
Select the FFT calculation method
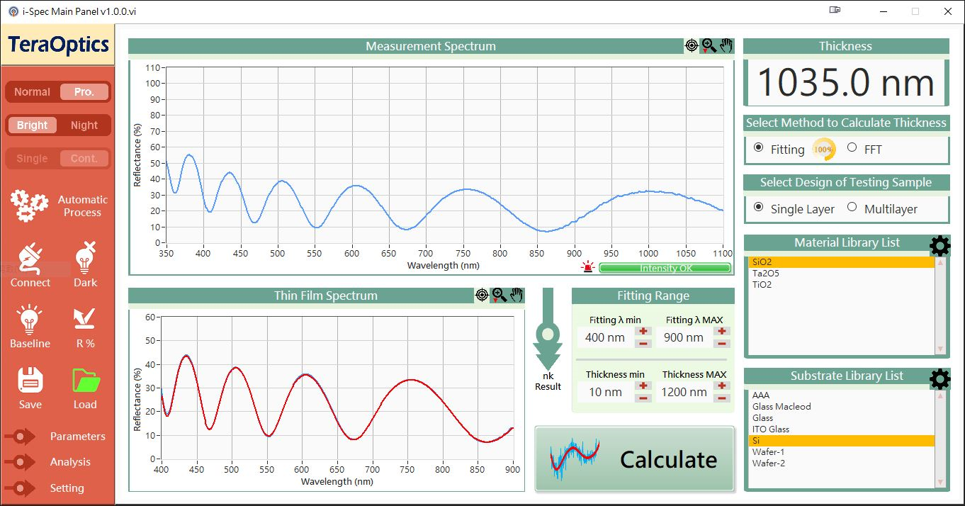[x=852, y=148]
